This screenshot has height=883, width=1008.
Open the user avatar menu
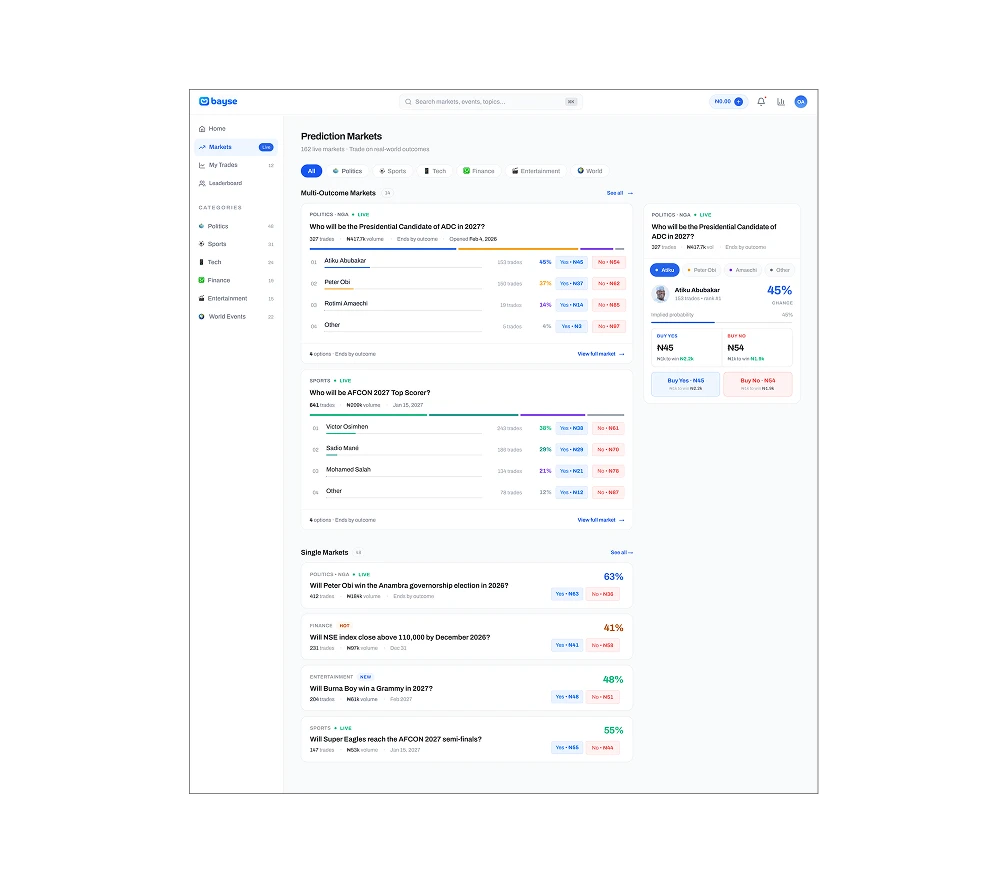800,102
